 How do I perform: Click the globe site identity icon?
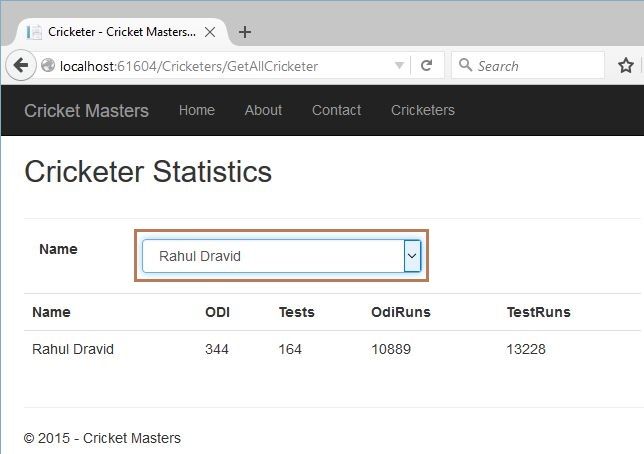point(48,65)
